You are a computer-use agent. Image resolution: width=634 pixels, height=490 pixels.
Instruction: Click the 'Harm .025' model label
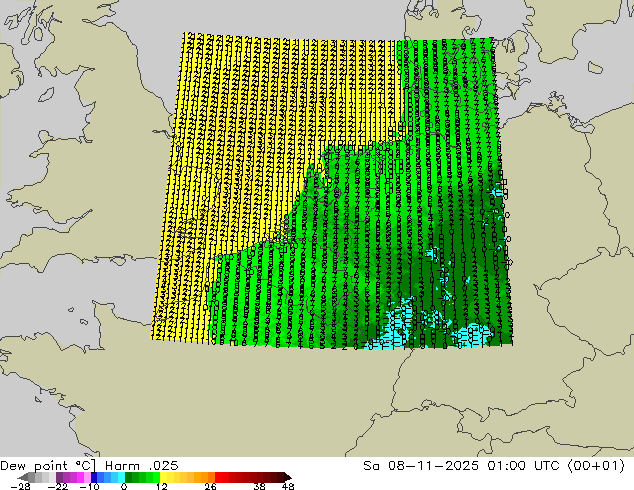click(x=142, y=466)
